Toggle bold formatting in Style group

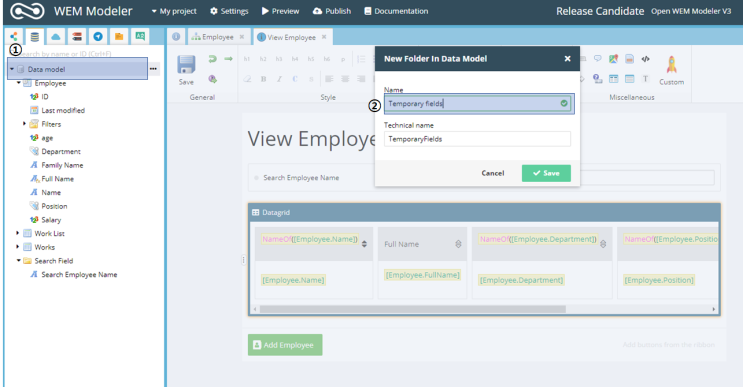pos(263,79)
